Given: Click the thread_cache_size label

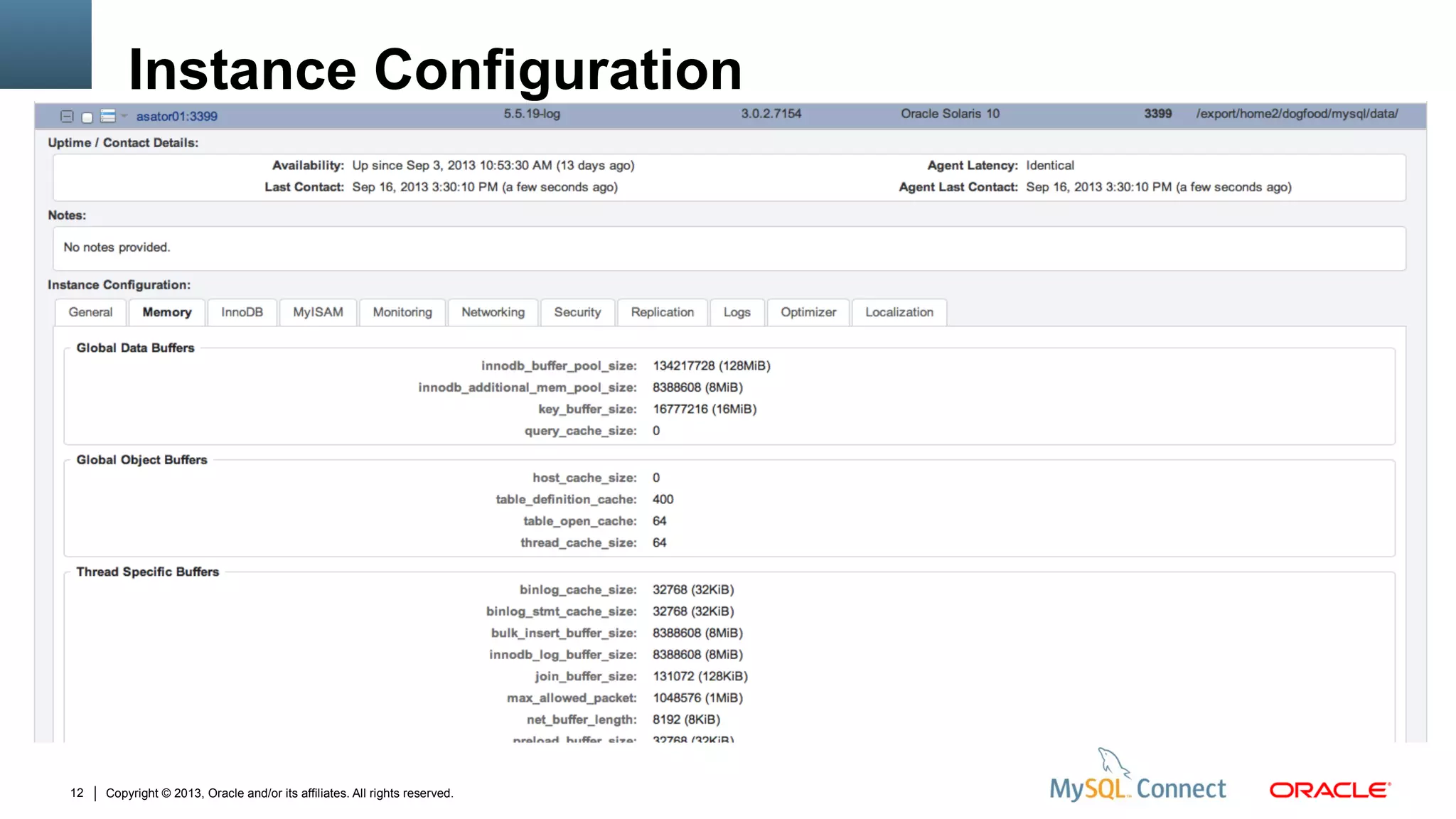Looking at the screenshot, I should pyautogui.click(x=578, y=542).
